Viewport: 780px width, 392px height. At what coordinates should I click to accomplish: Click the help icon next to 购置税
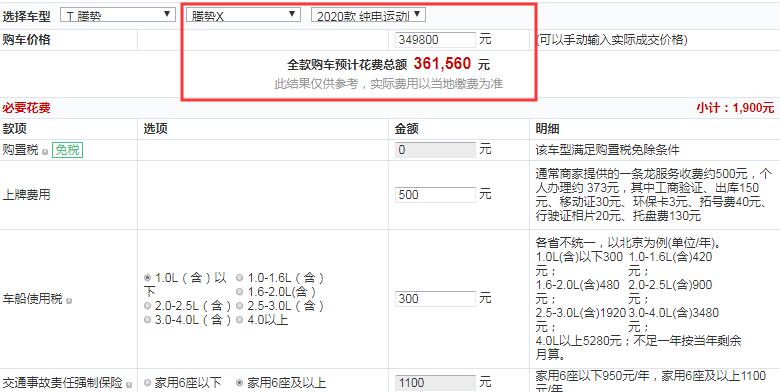pos(45,152)
